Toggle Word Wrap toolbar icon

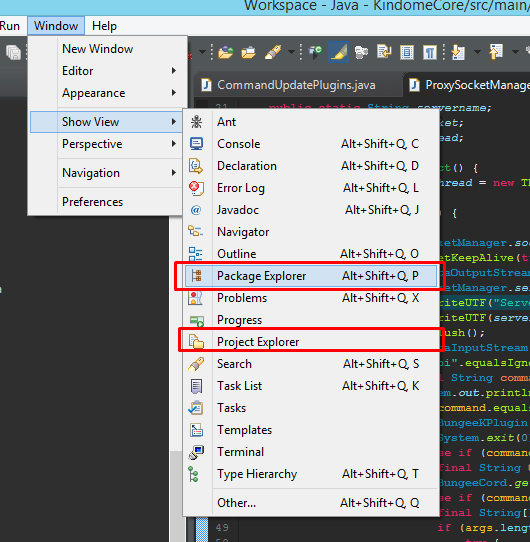pos(384,52)
